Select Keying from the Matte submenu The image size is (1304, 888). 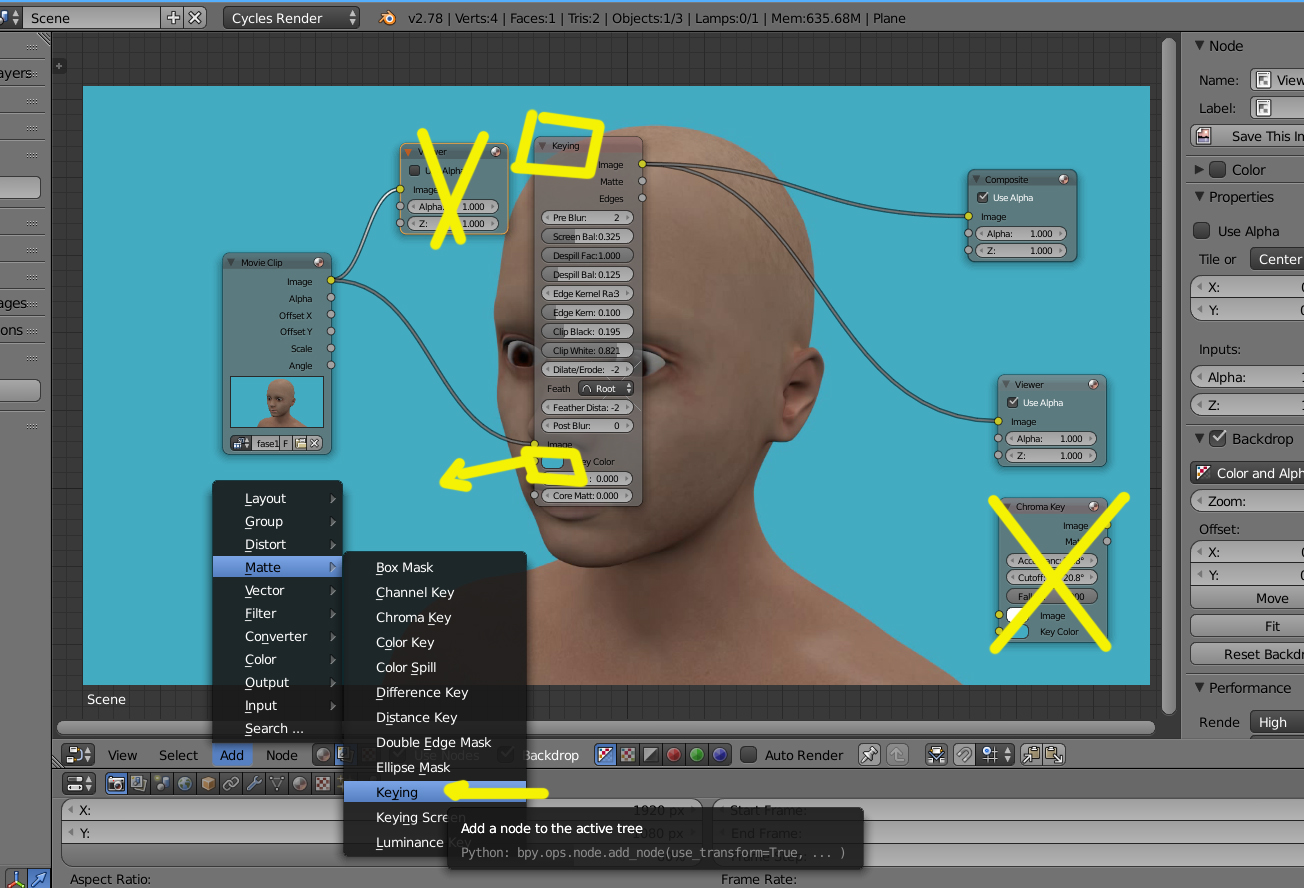point(397,792)
